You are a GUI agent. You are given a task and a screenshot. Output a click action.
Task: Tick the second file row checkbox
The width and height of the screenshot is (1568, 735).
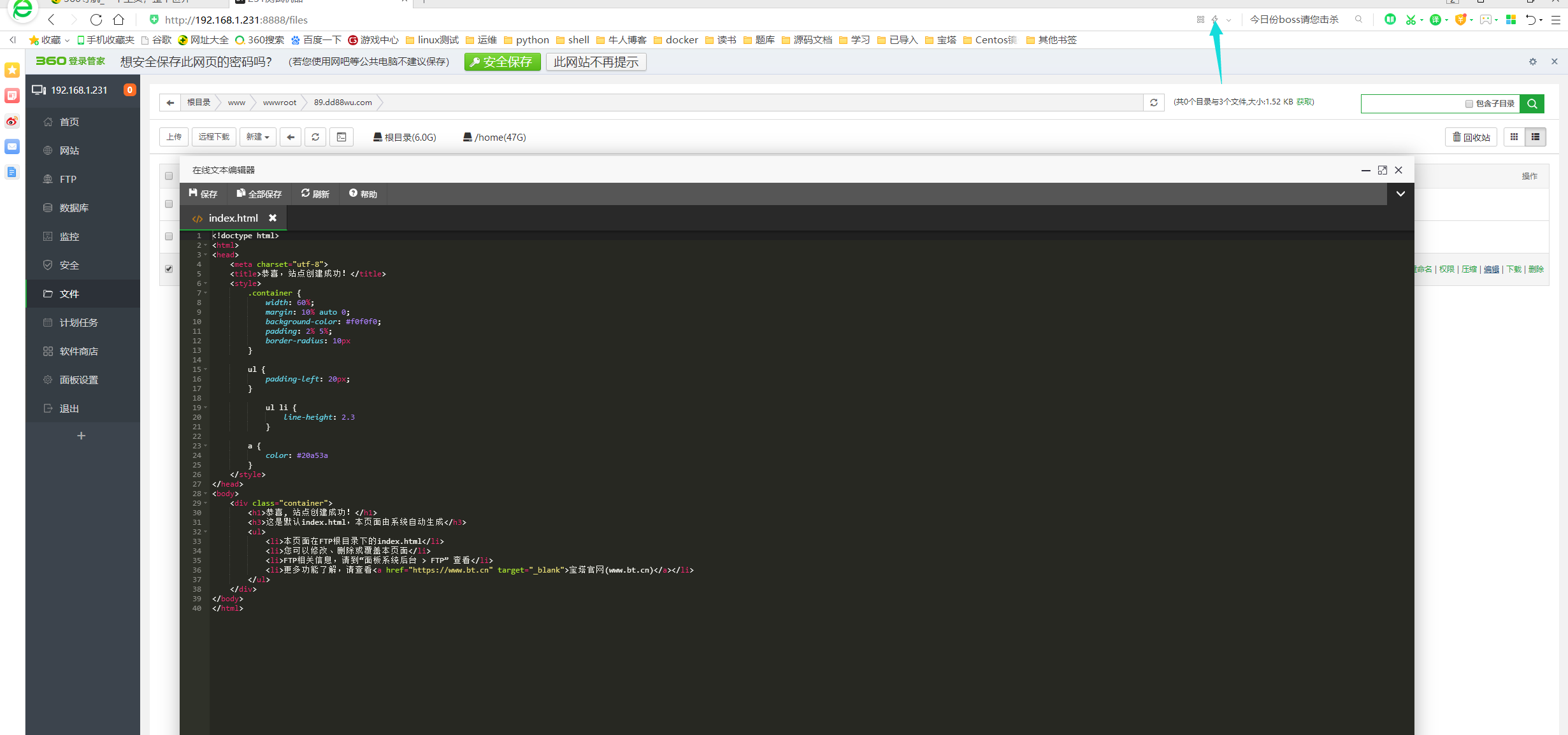(169, 236)
